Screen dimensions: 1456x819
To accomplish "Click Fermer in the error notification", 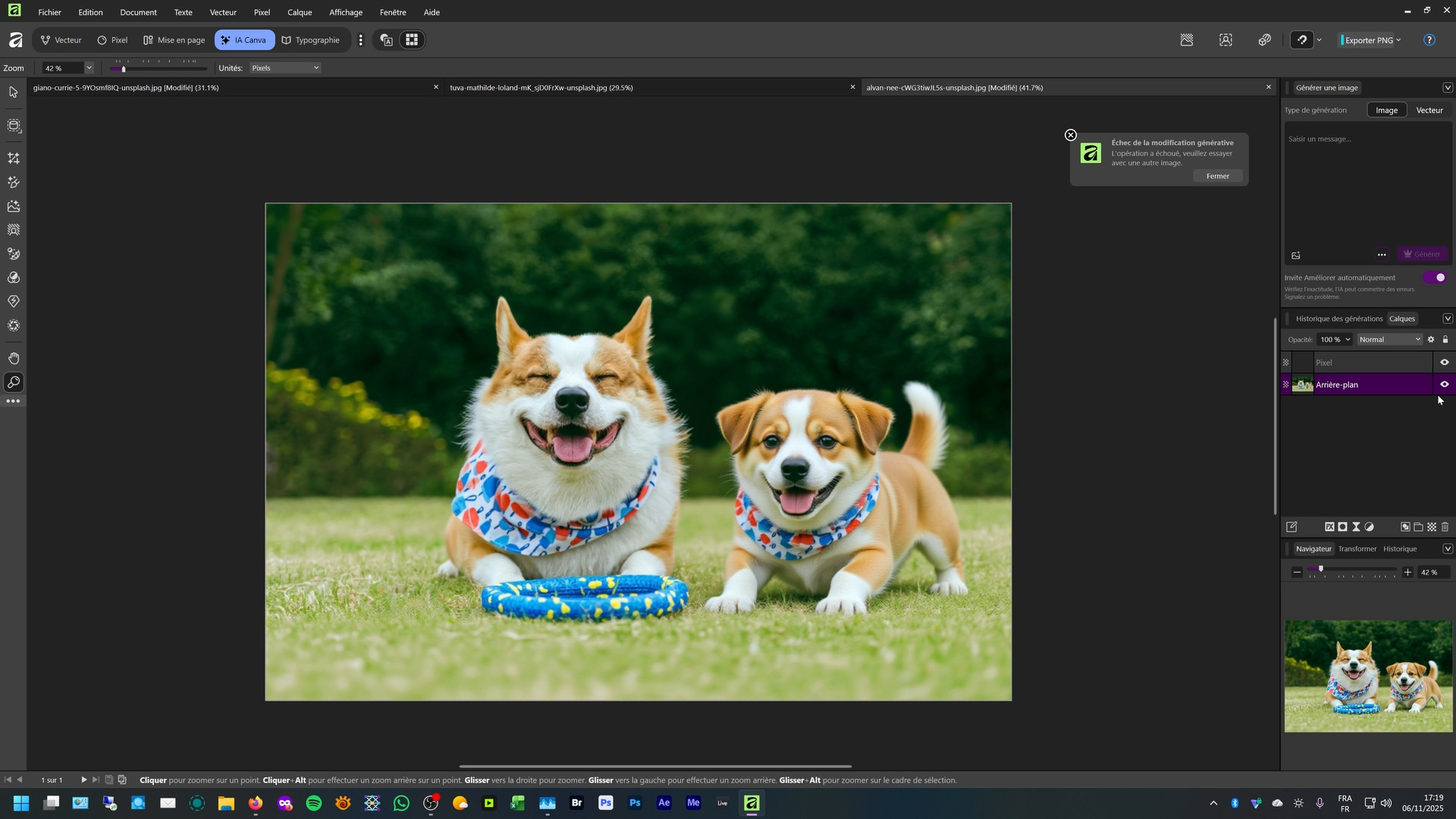I will pyautogui.click(x=1218, y=176).
